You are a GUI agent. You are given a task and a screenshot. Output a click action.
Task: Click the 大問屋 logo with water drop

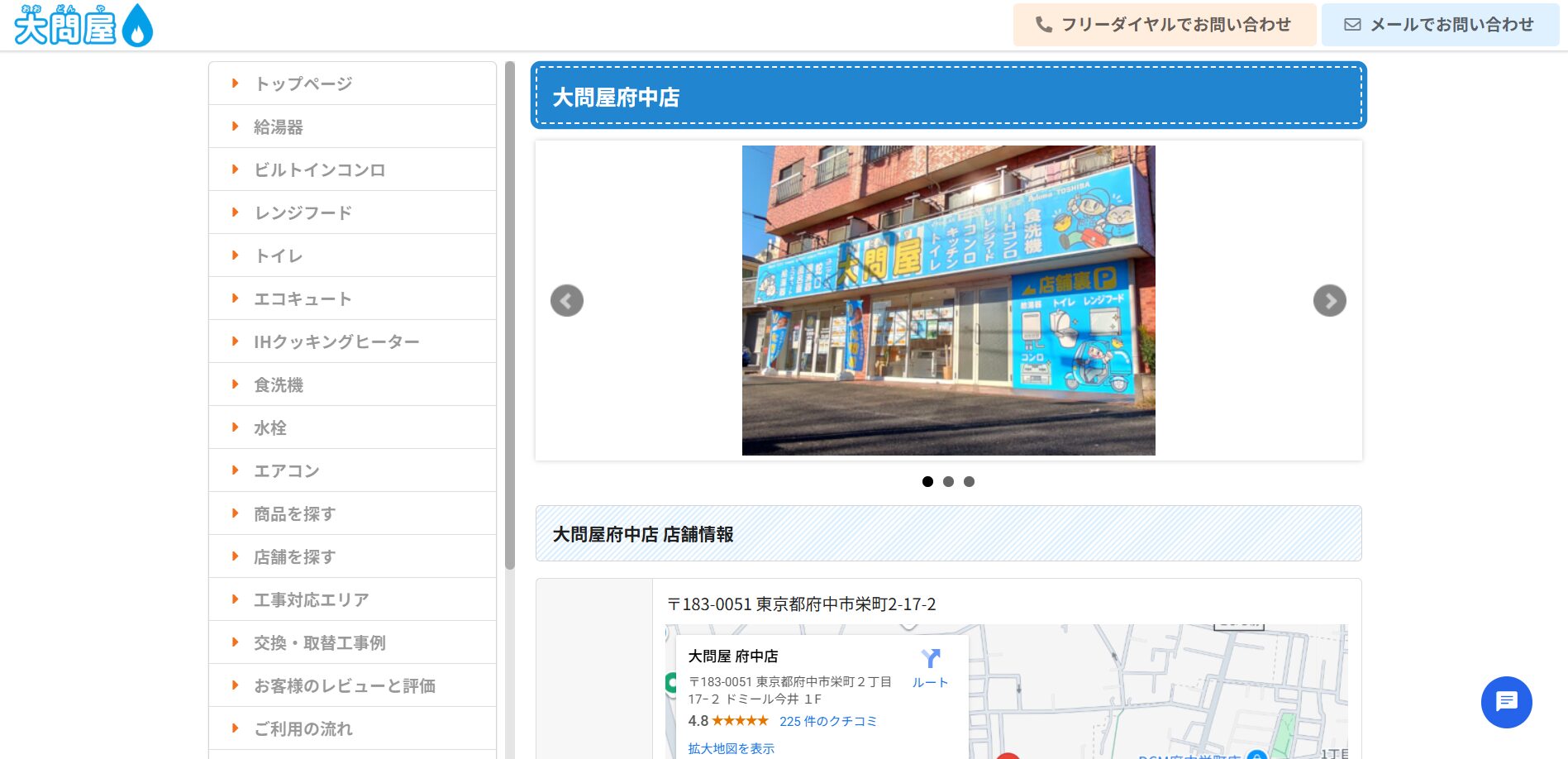click(83, 26)
